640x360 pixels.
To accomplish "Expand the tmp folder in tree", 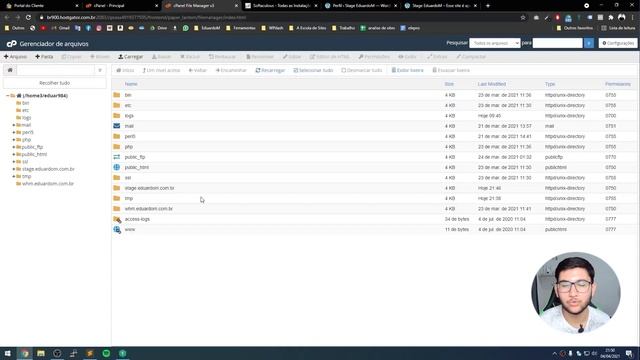I will coord(14,176).
